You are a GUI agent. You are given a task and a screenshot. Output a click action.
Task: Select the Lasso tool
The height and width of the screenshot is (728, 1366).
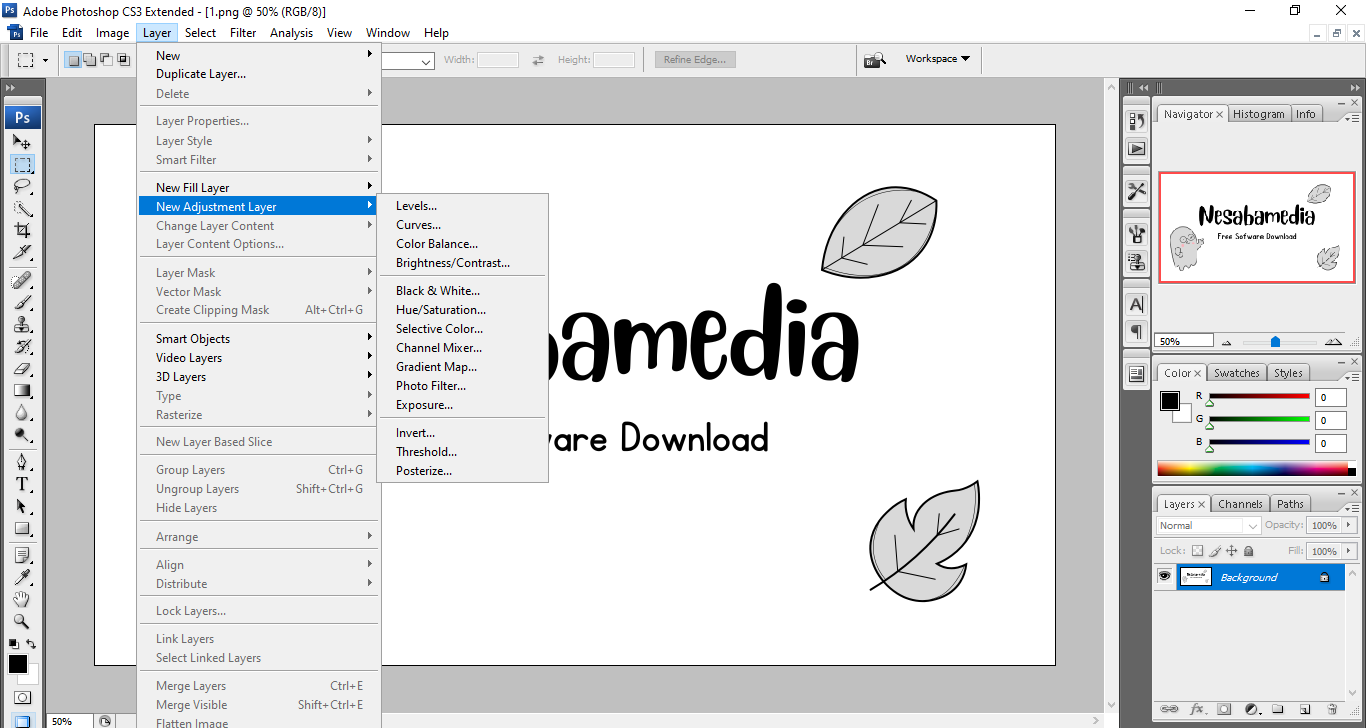pyautogui.click(x=22, y=186)
